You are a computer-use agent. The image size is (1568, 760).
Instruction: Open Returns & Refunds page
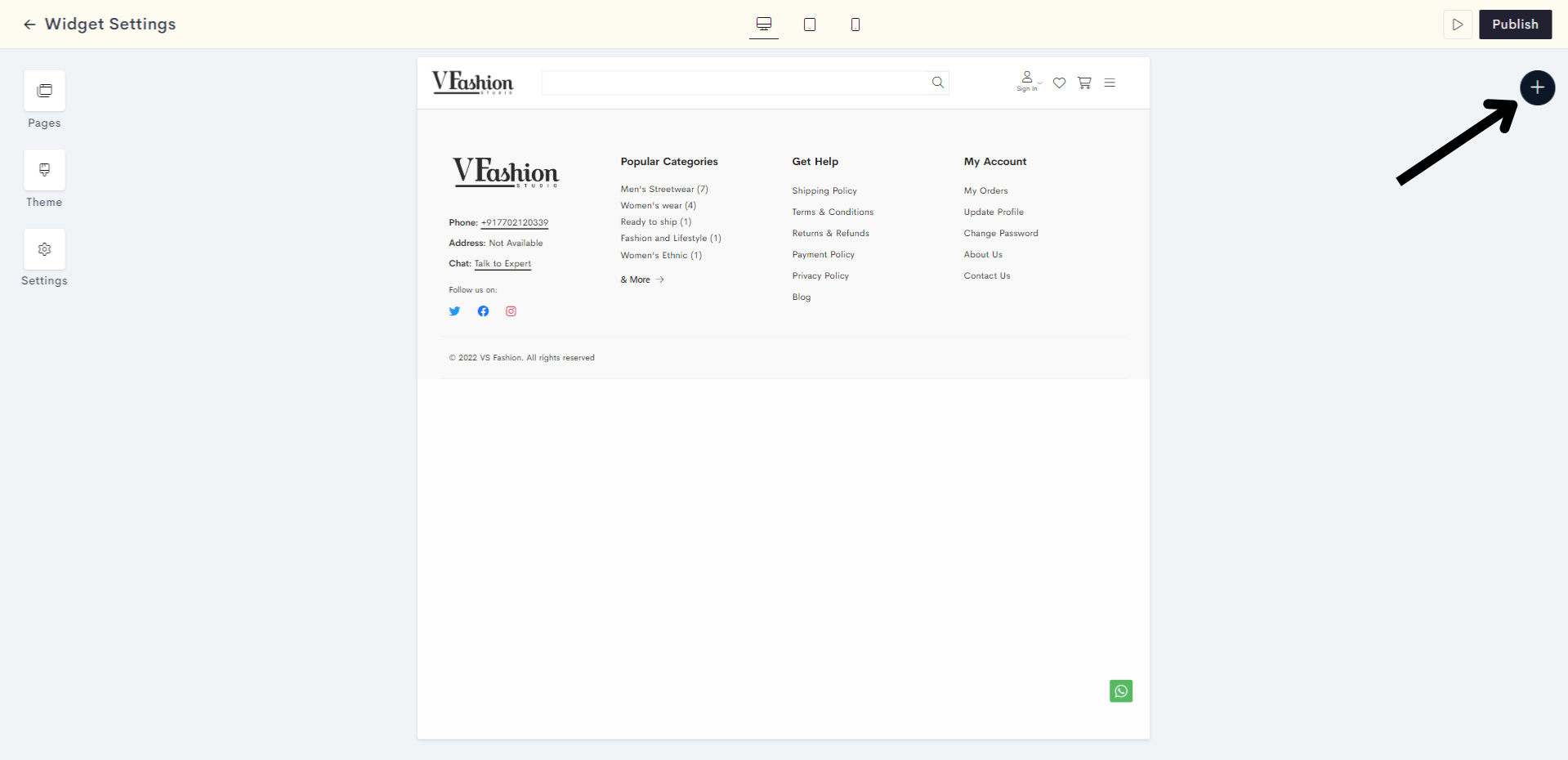point(830,233)
